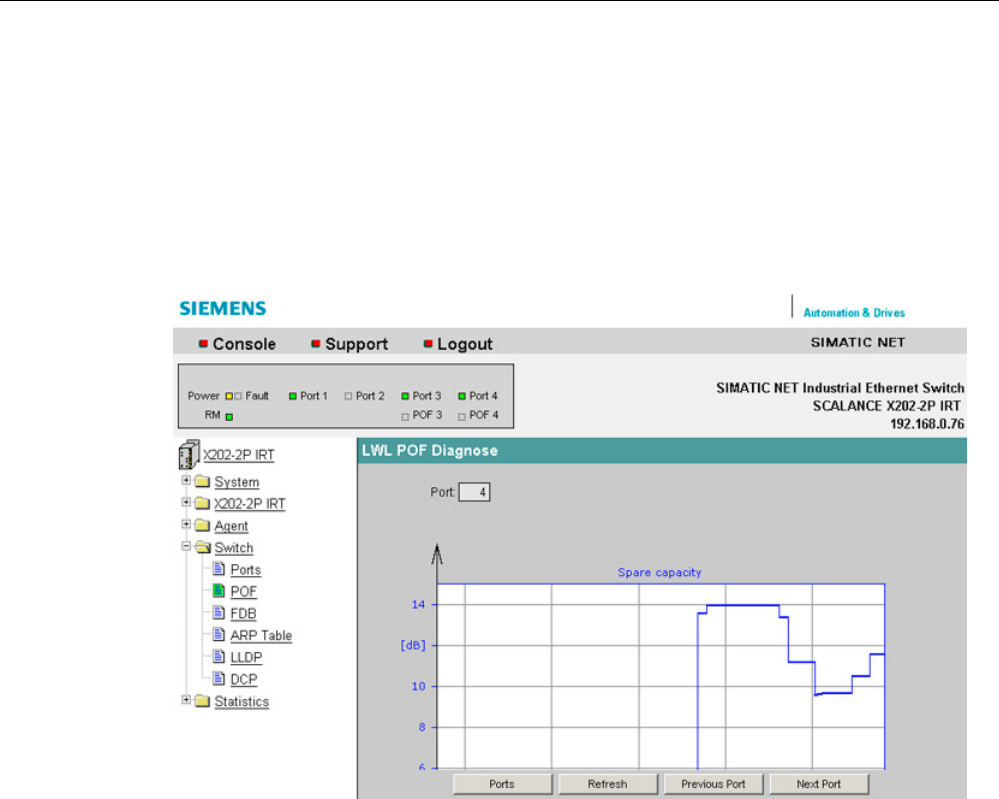Click the Statistics folder icon
999x799 pixels.
click(203, 701)
